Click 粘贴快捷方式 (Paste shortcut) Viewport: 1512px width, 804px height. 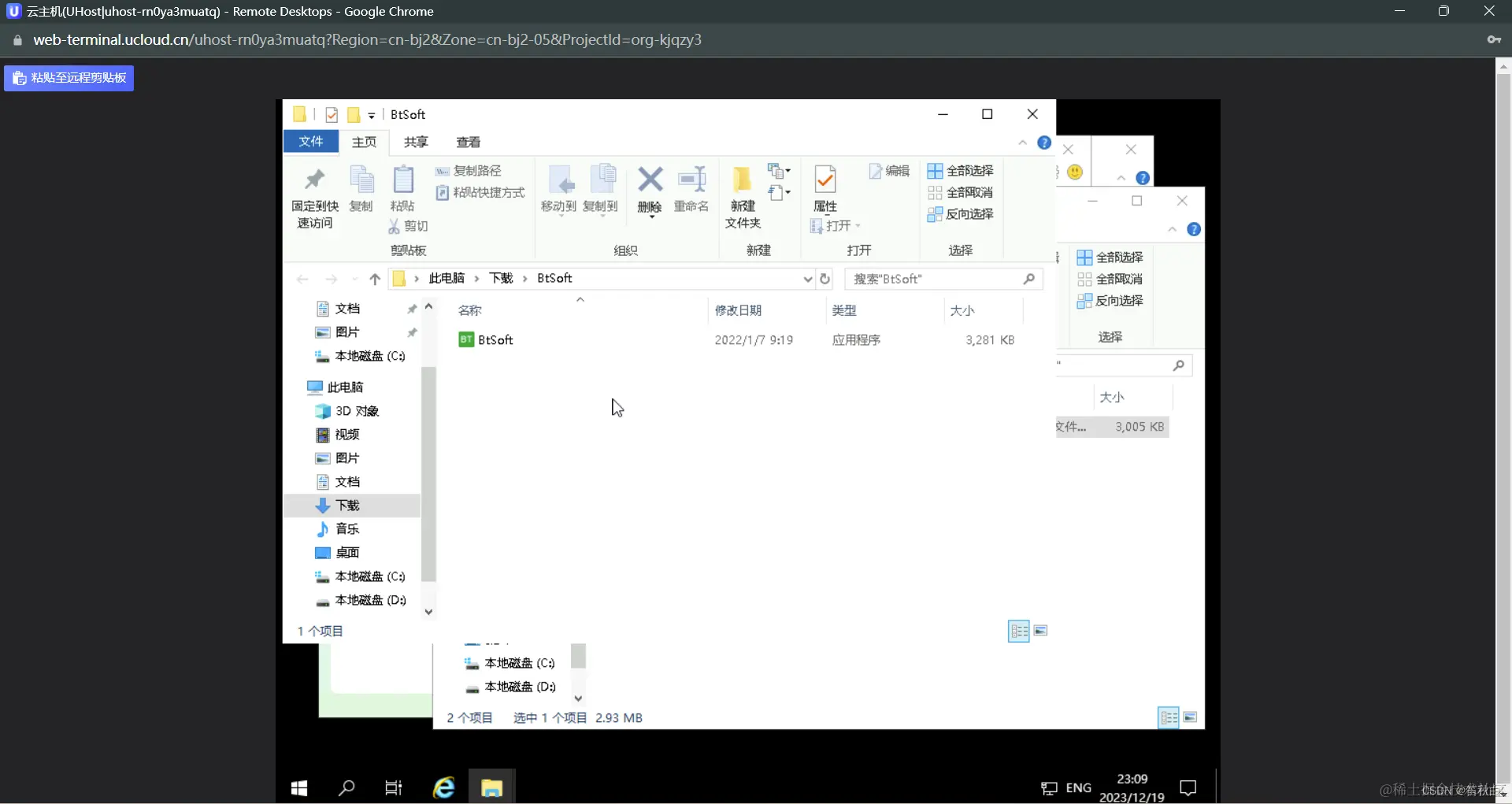pos(480,193)
